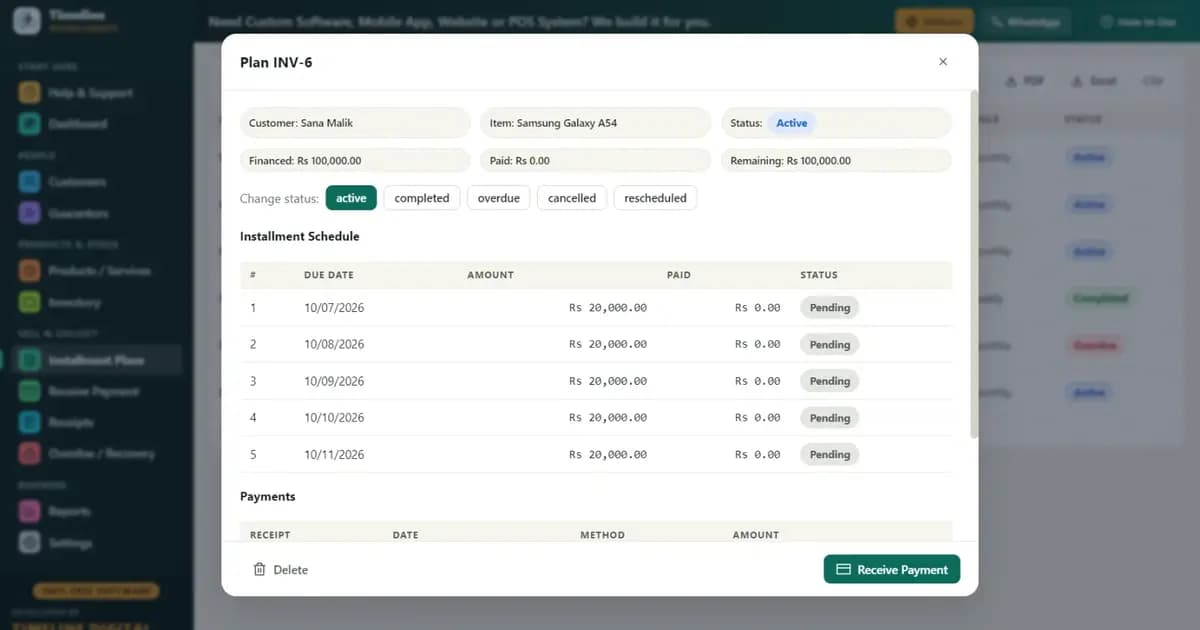Viewport: 1200px width, 630px height.
Task: Click Financed: Rs 100,000.00 field
Action: (355, 160)
